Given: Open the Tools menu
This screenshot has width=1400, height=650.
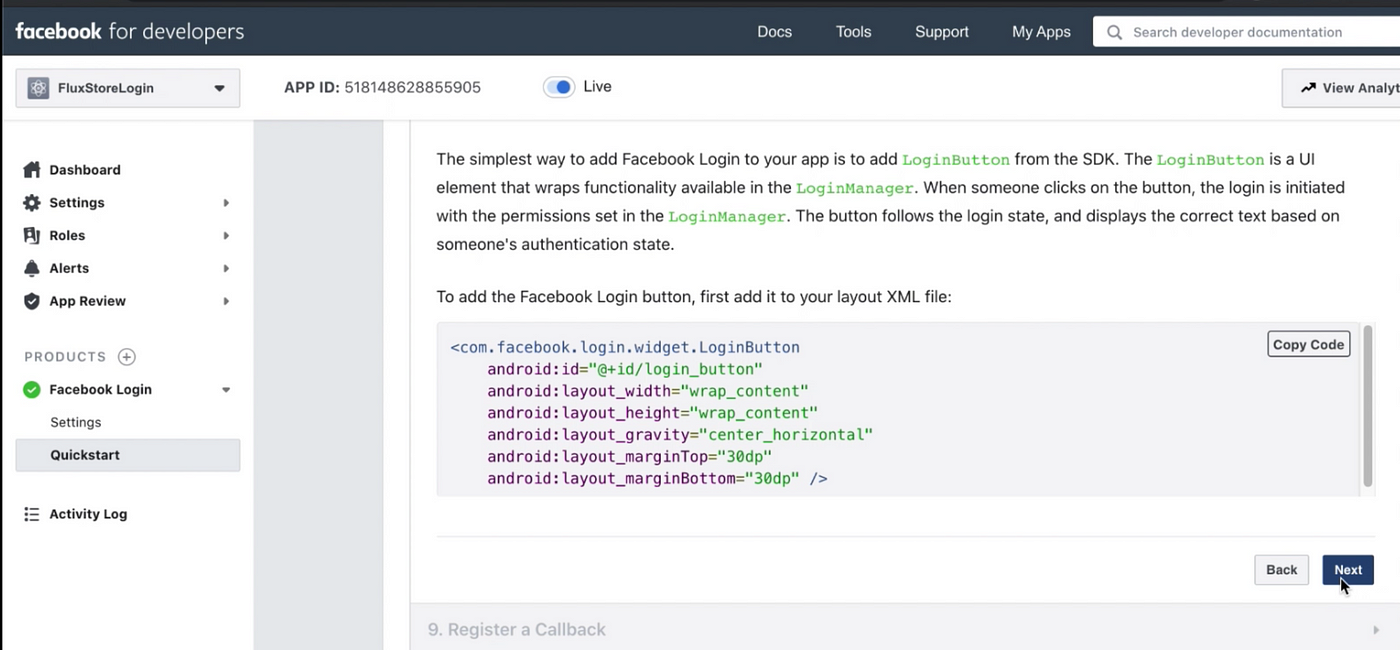Looking at the screenshot, I should [x=853, y=32].
